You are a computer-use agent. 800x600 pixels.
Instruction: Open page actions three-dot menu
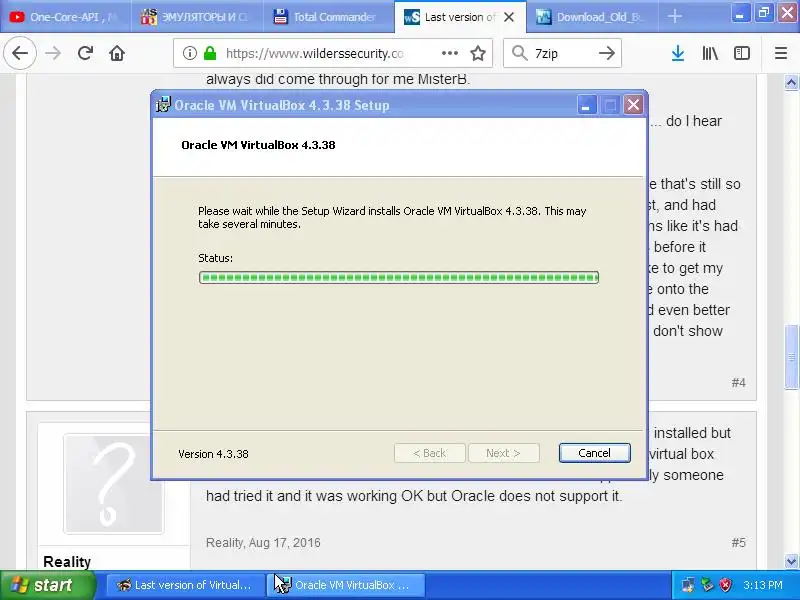[449, 53]
